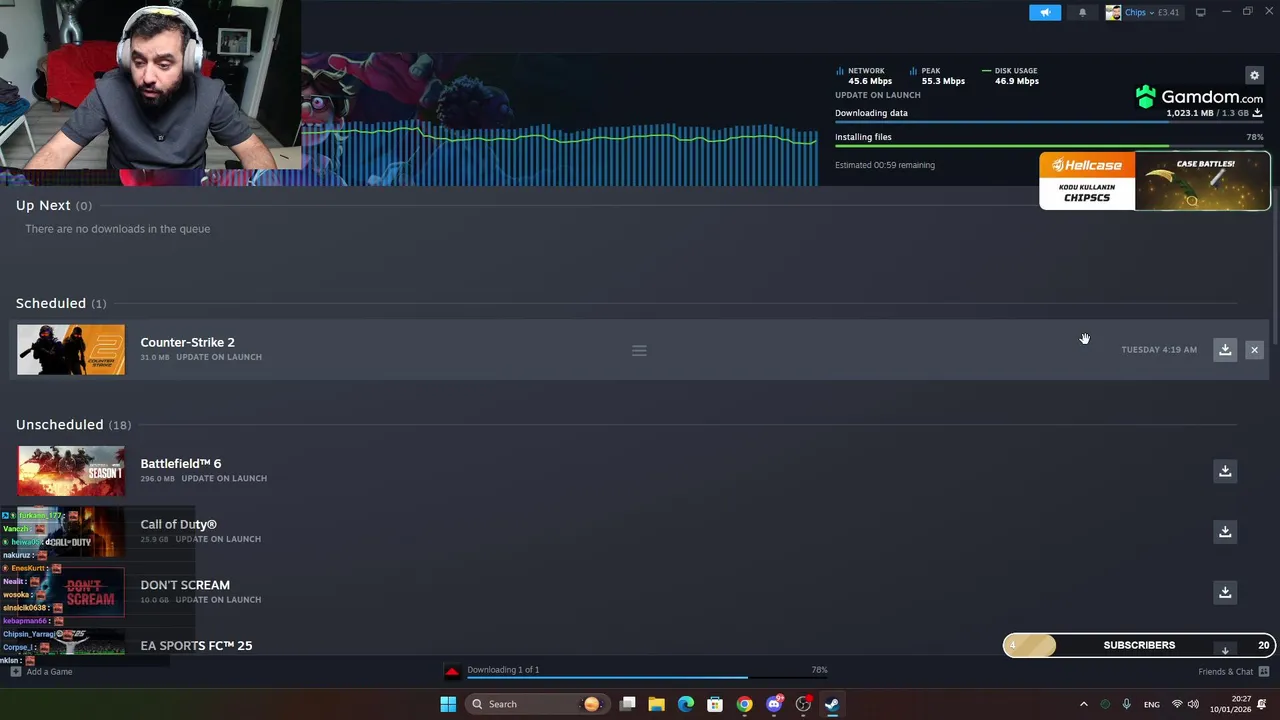This screenshot has width=1280, height=720.
Task: Open Task View on the taskbar
Action: (628, 704)
